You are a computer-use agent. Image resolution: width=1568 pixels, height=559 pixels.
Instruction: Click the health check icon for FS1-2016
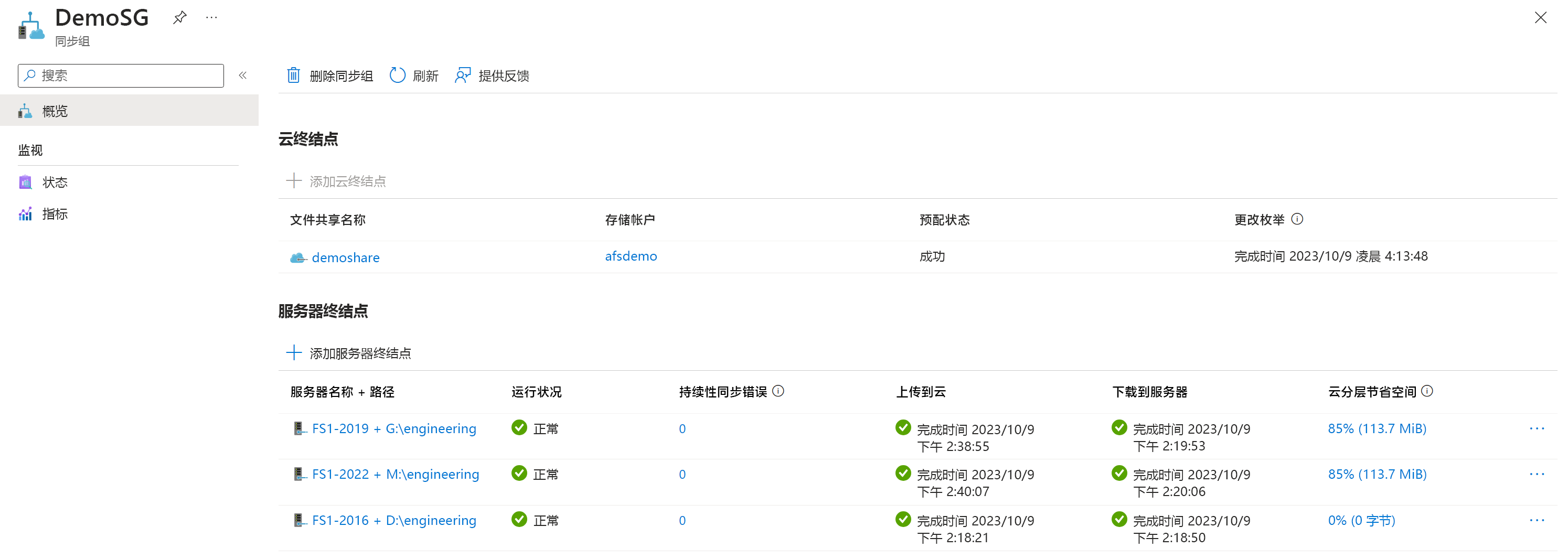519,519
